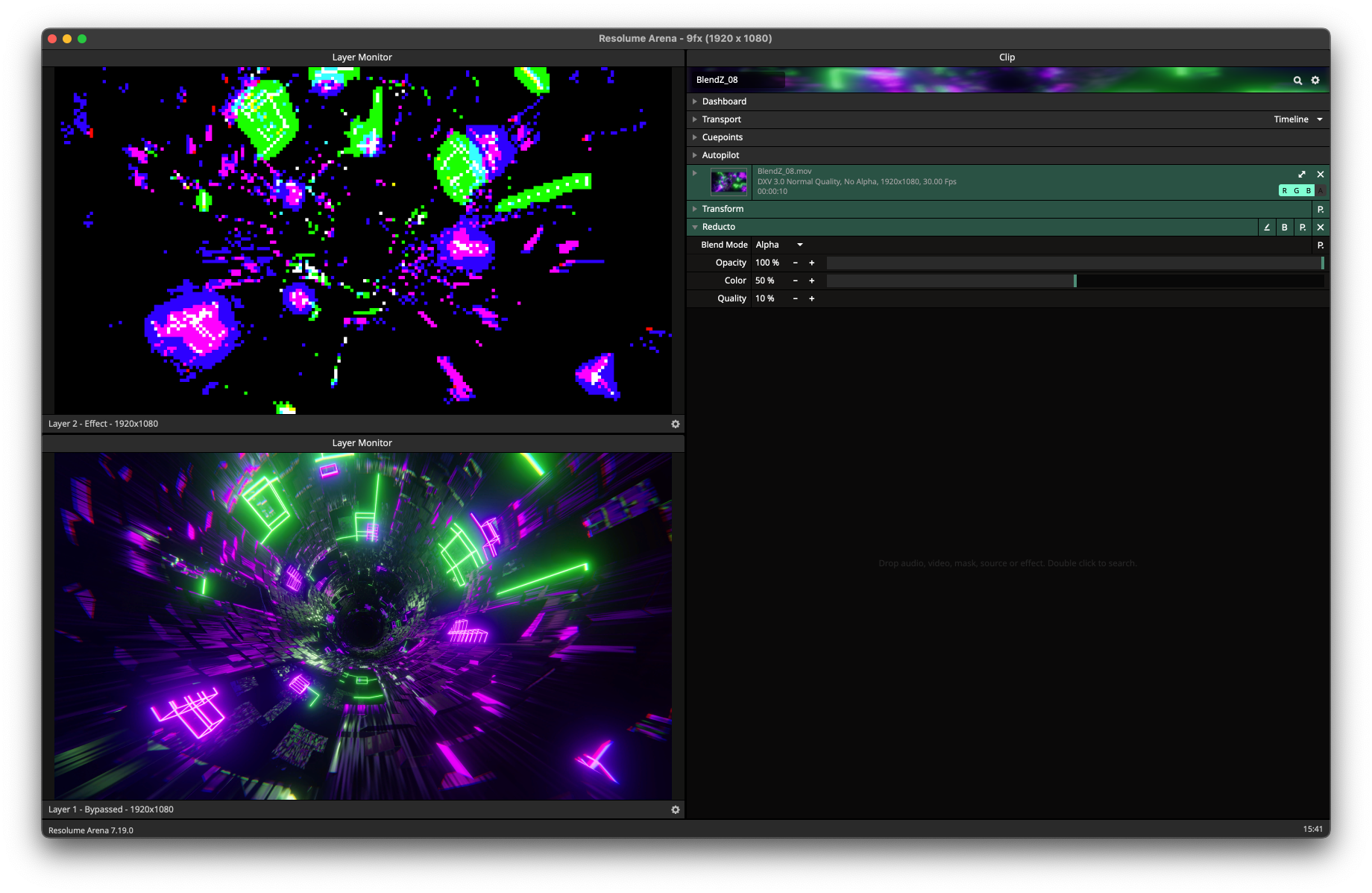Open the Transform preset P button

[1321, 210]
